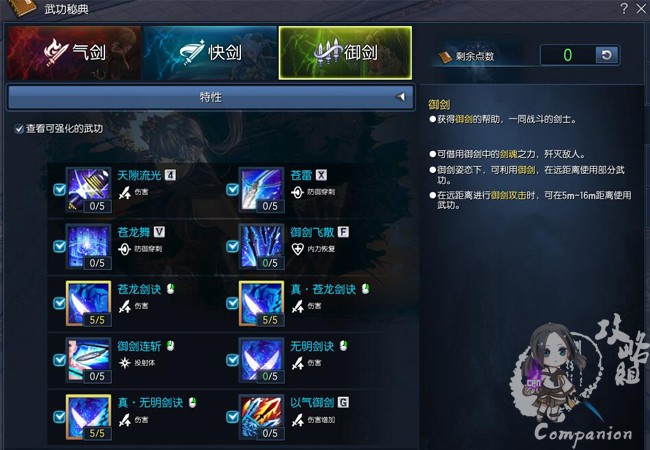Select the 无明剑诀 skill icon
650x450 pixels.
(262, 360)
